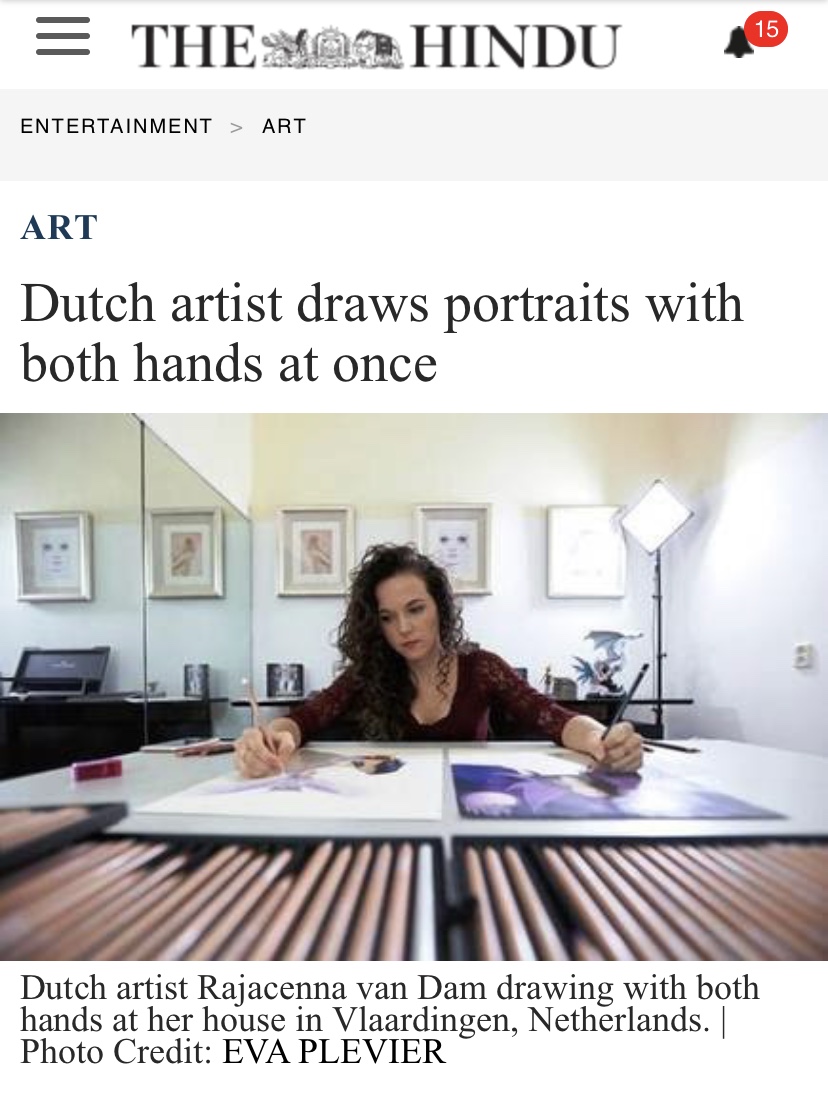The image size is (828, 1103).
Task: Select the Art breadcrumb item
Action: pos(284,126)
